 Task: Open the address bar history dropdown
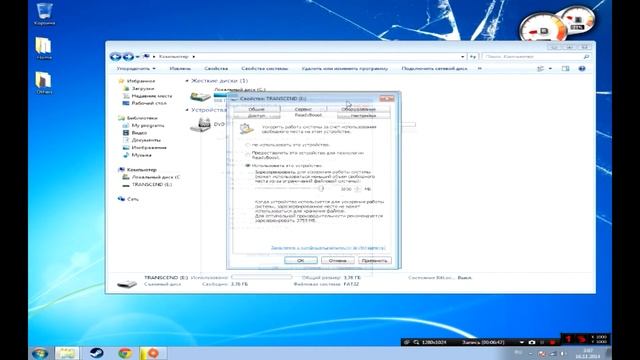click(x=462, y=57)
